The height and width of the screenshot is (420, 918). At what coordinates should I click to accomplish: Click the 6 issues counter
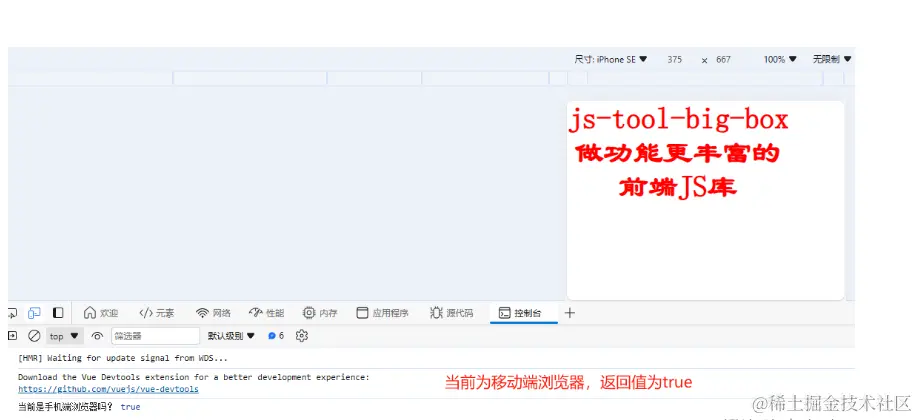click(276, 336)
